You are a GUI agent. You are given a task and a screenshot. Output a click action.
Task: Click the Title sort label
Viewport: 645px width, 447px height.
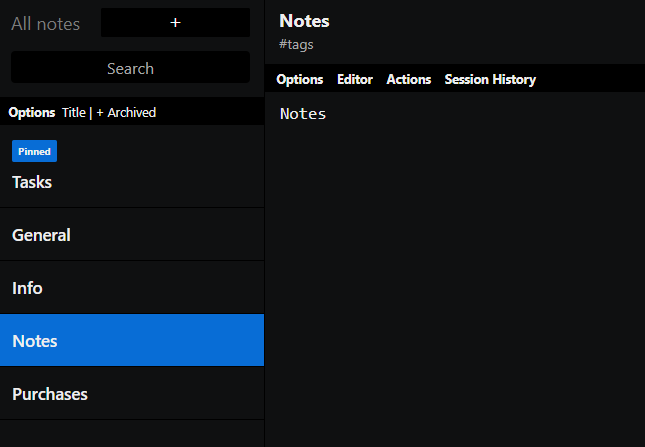[x=74, y=112]
